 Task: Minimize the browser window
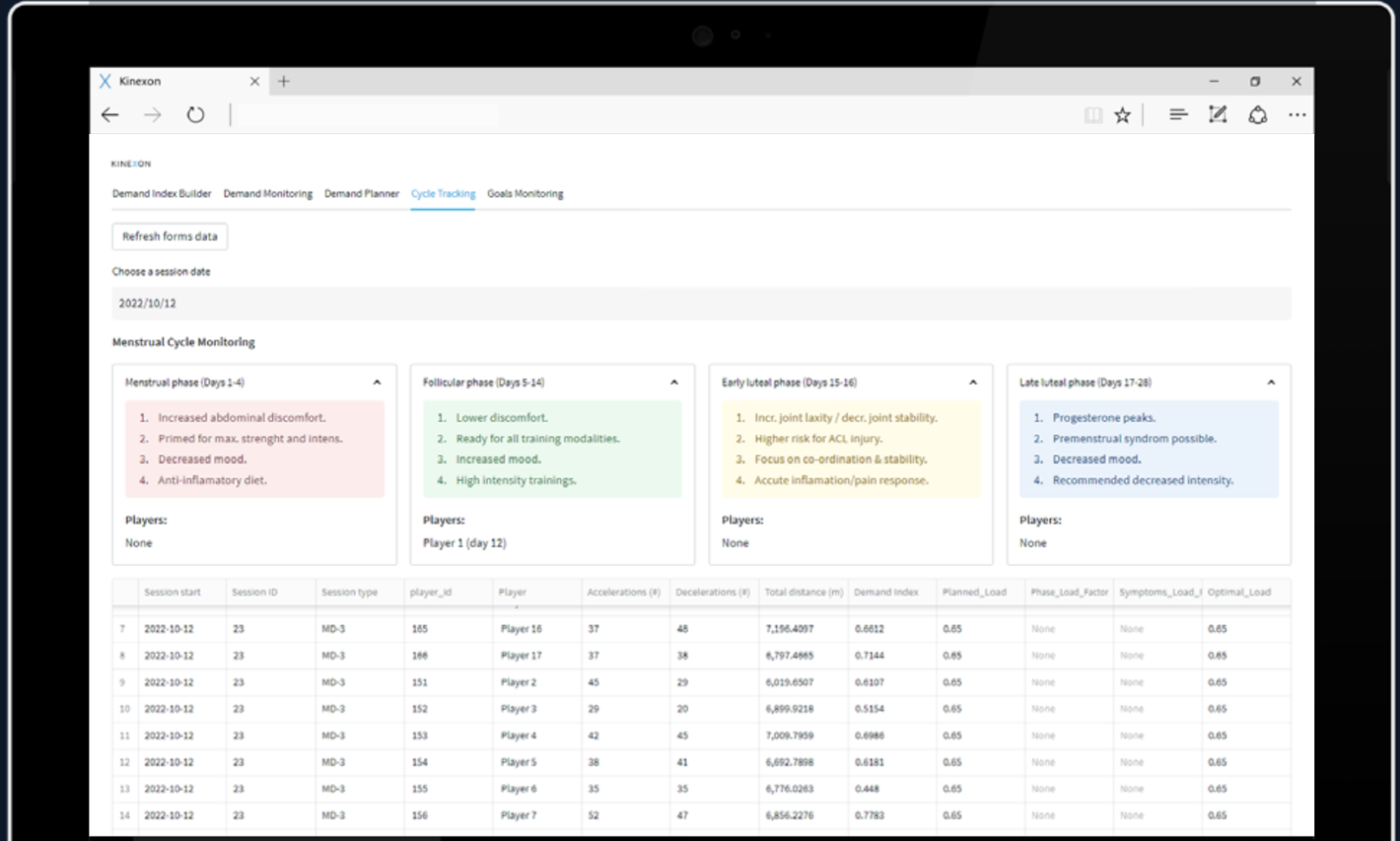1214,81
